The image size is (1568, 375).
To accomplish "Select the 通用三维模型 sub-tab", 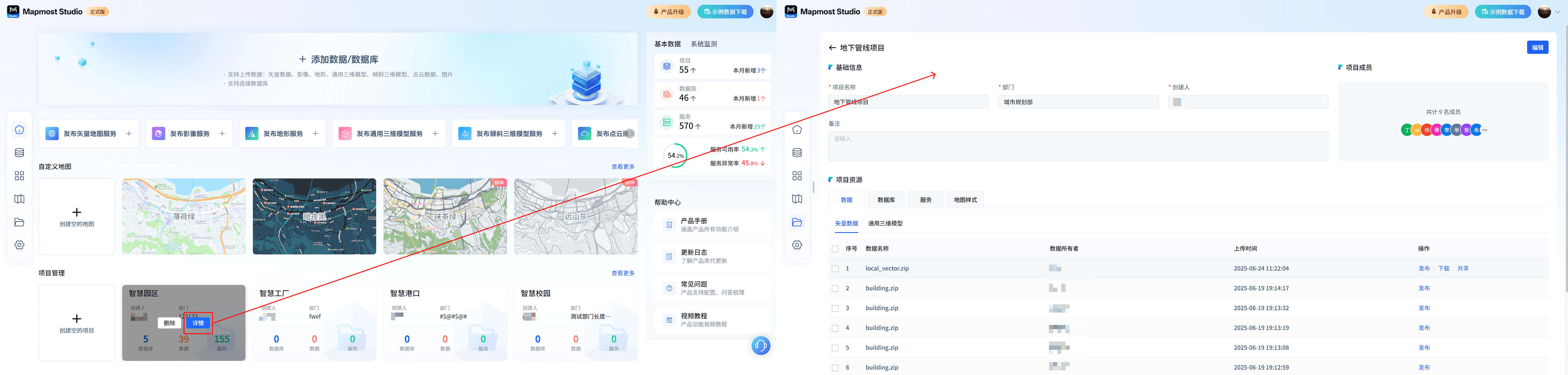I will (x=885, y=224).
